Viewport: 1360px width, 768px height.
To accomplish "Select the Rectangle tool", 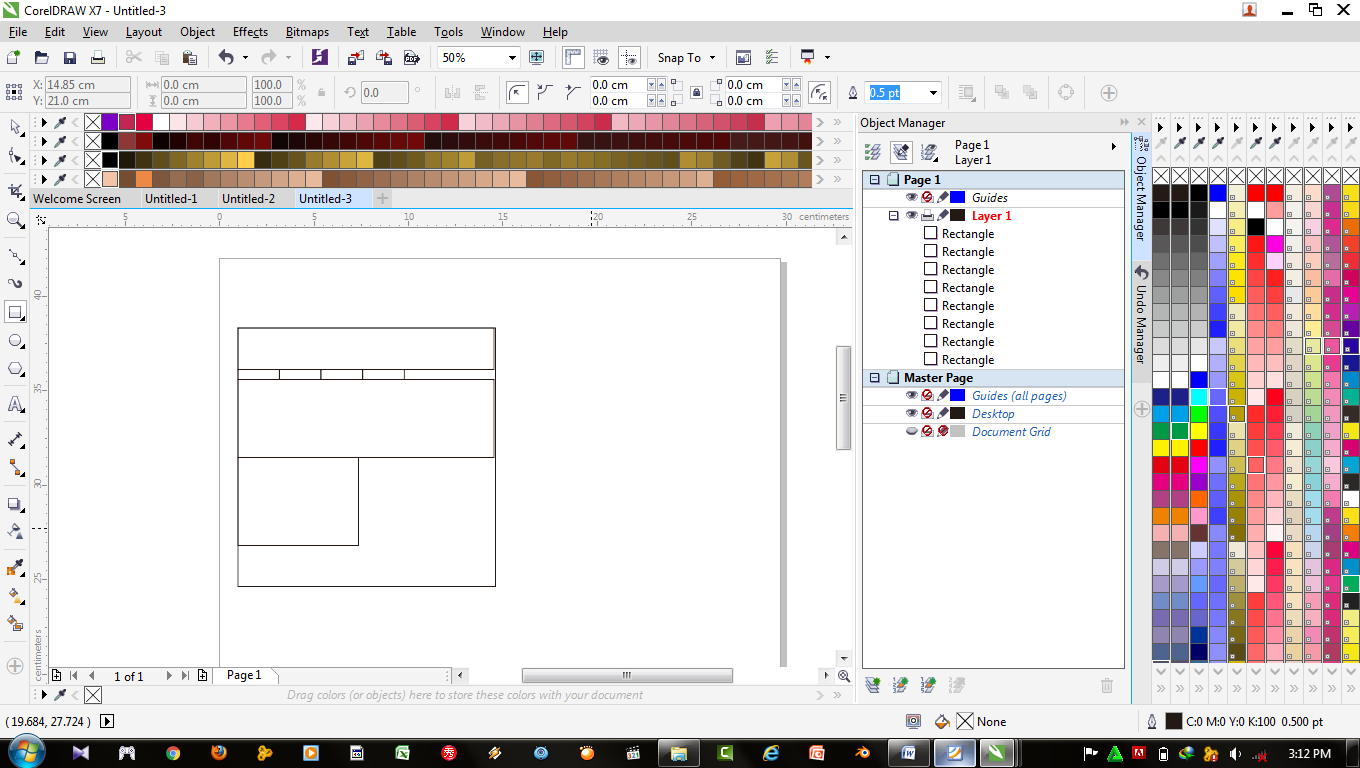I will [14, 313].
